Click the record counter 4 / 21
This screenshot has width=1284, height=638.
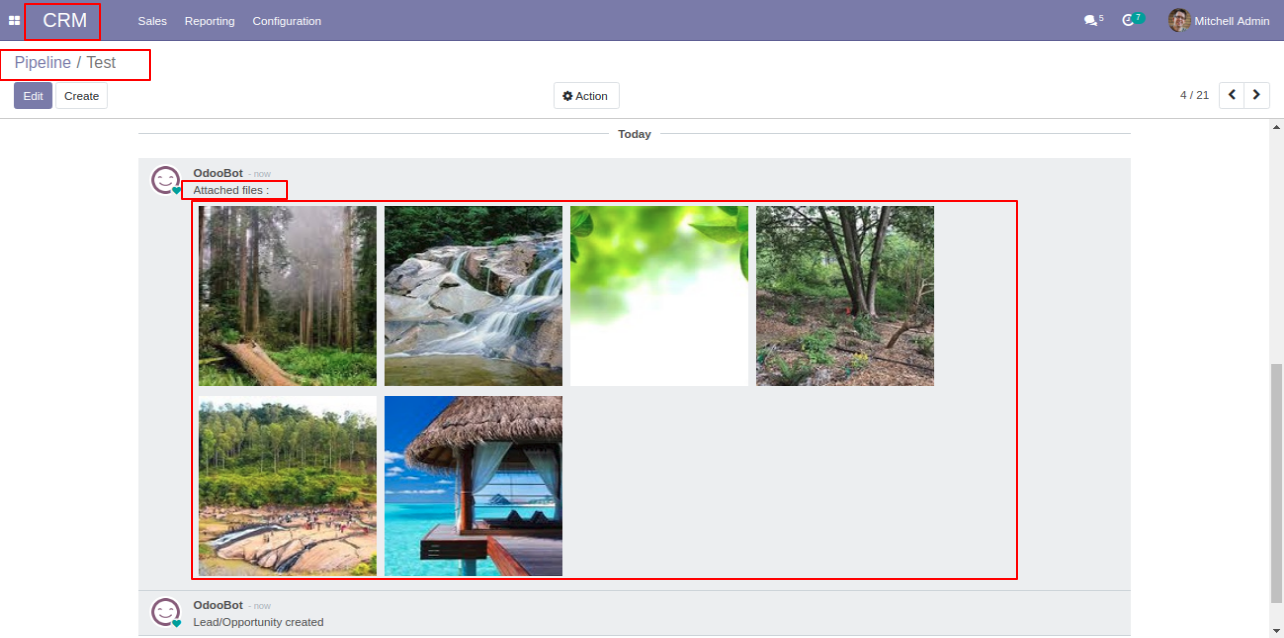tap(1194, 95)
